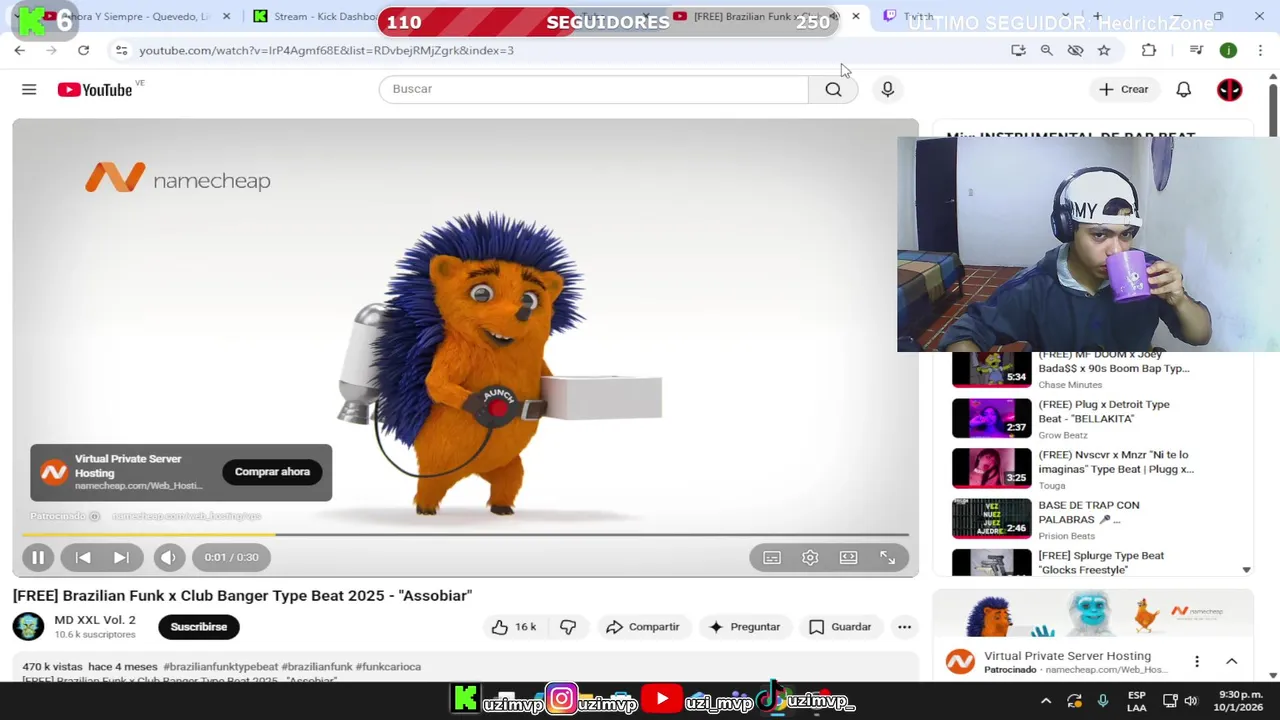The image size is (1280, 720).
Task: Close the Ahora Y Siempre tab
Action: [x=227, y=16]
